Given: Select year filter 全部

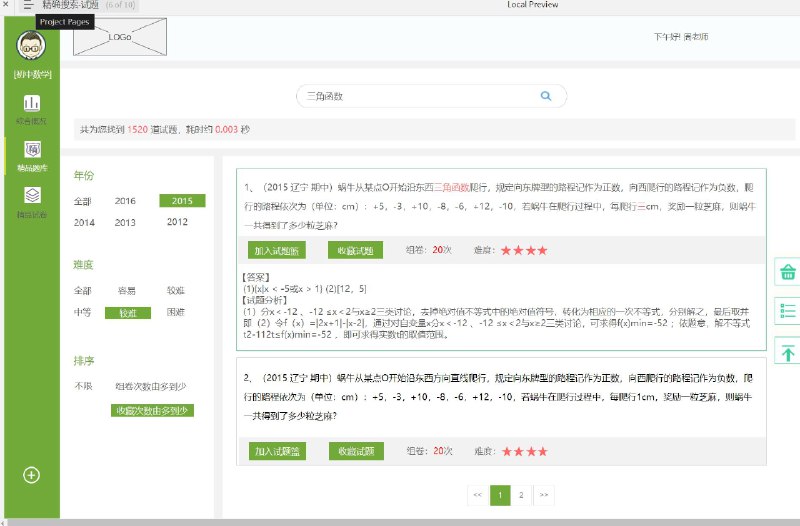Looking at the screenshot, I should point(82,202).
